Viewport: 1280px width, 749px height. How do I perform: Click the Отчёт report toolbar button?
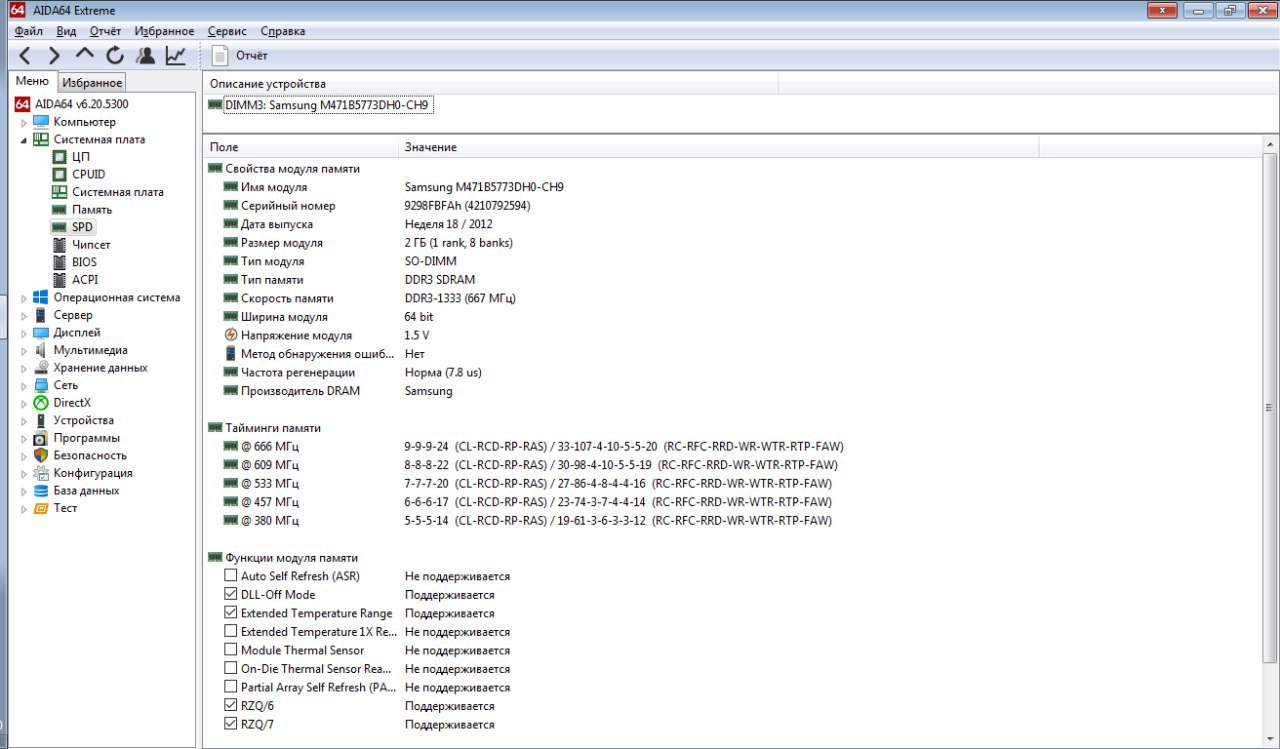(x=240, y=56)
